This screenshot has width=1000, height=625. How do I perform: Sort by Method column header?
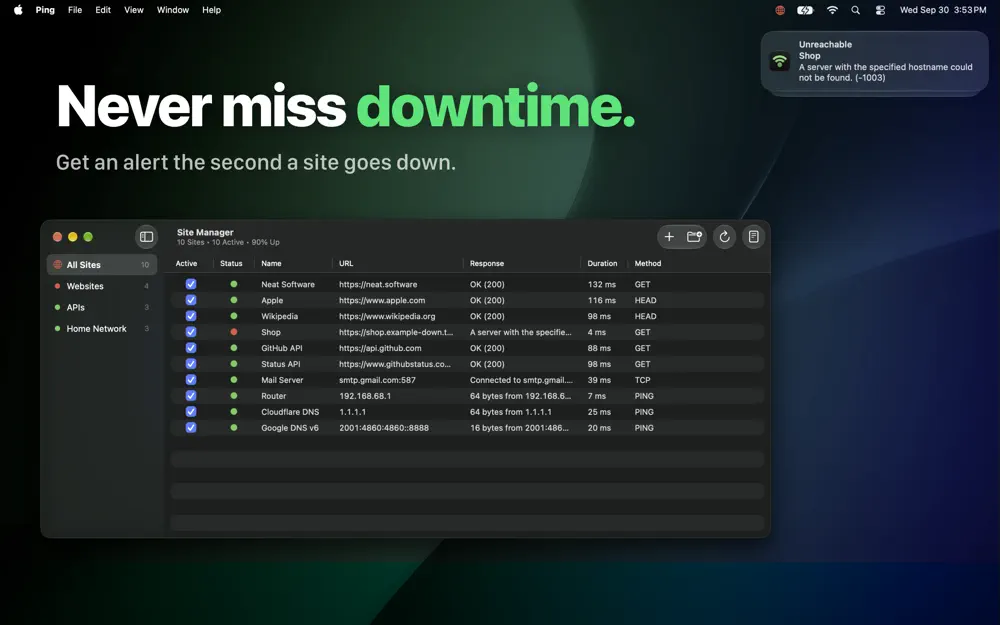pyautogui.click(x=647, y=263)
